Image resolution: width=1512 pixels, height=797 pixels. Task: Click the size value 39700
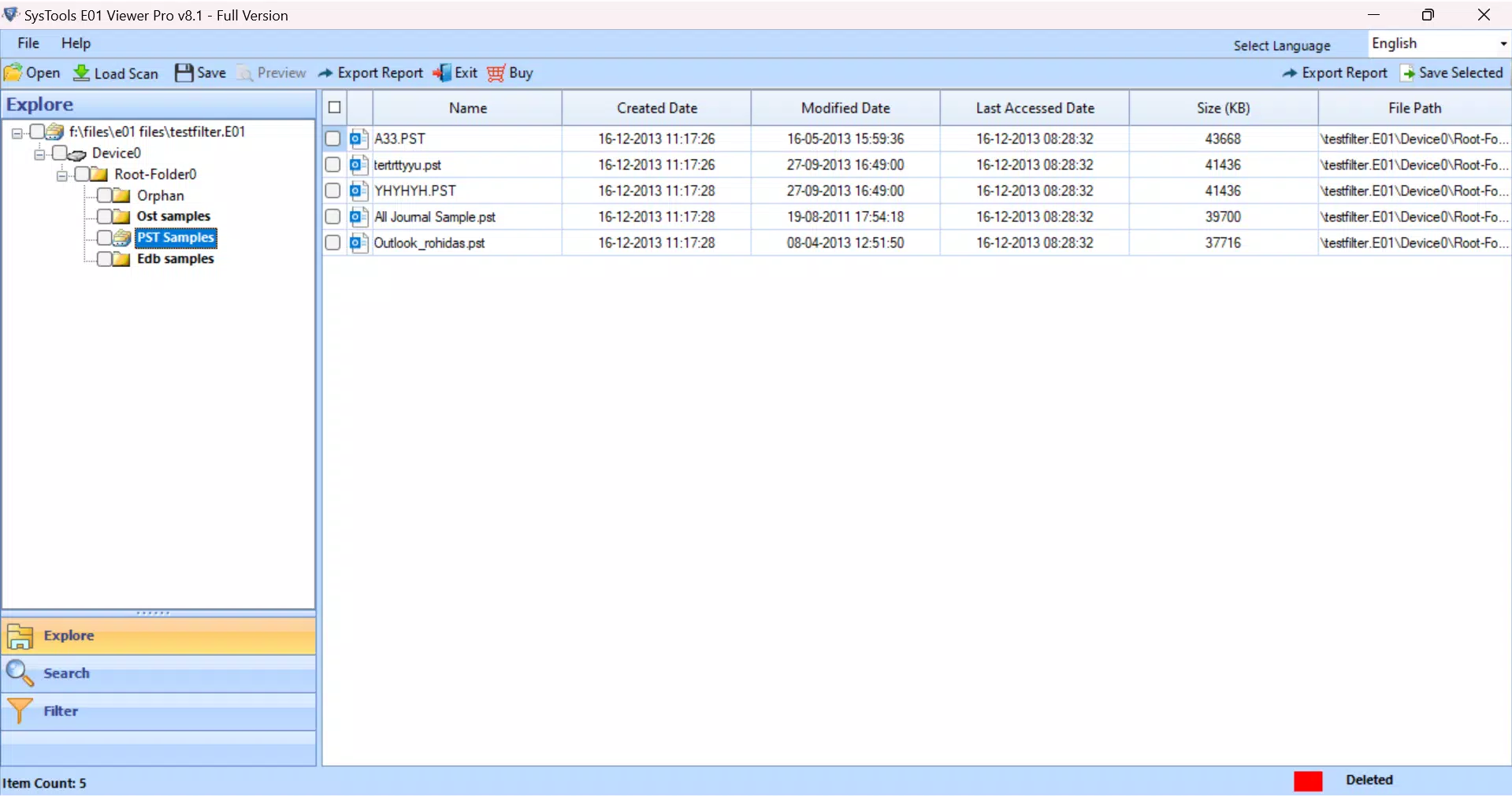pyautogui.click(x=1223, y=217)
